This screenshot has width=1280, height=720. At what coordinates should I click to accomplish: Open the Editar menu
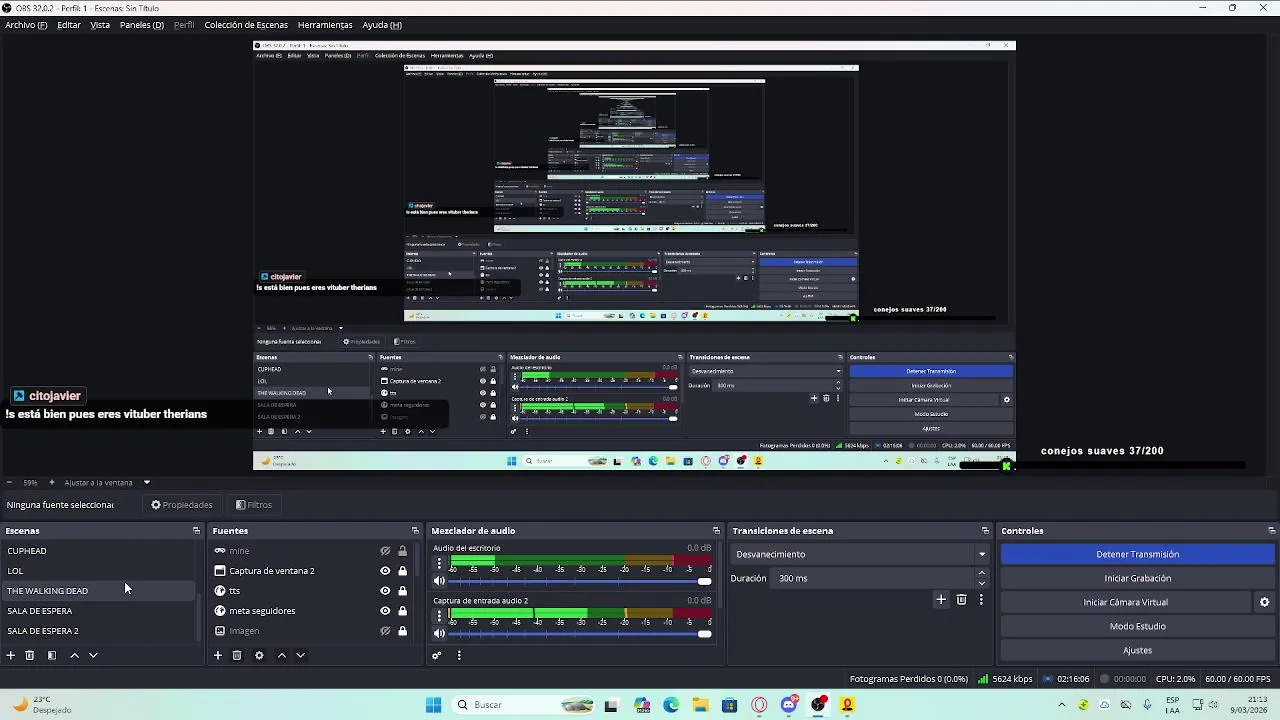pos(69,25)
